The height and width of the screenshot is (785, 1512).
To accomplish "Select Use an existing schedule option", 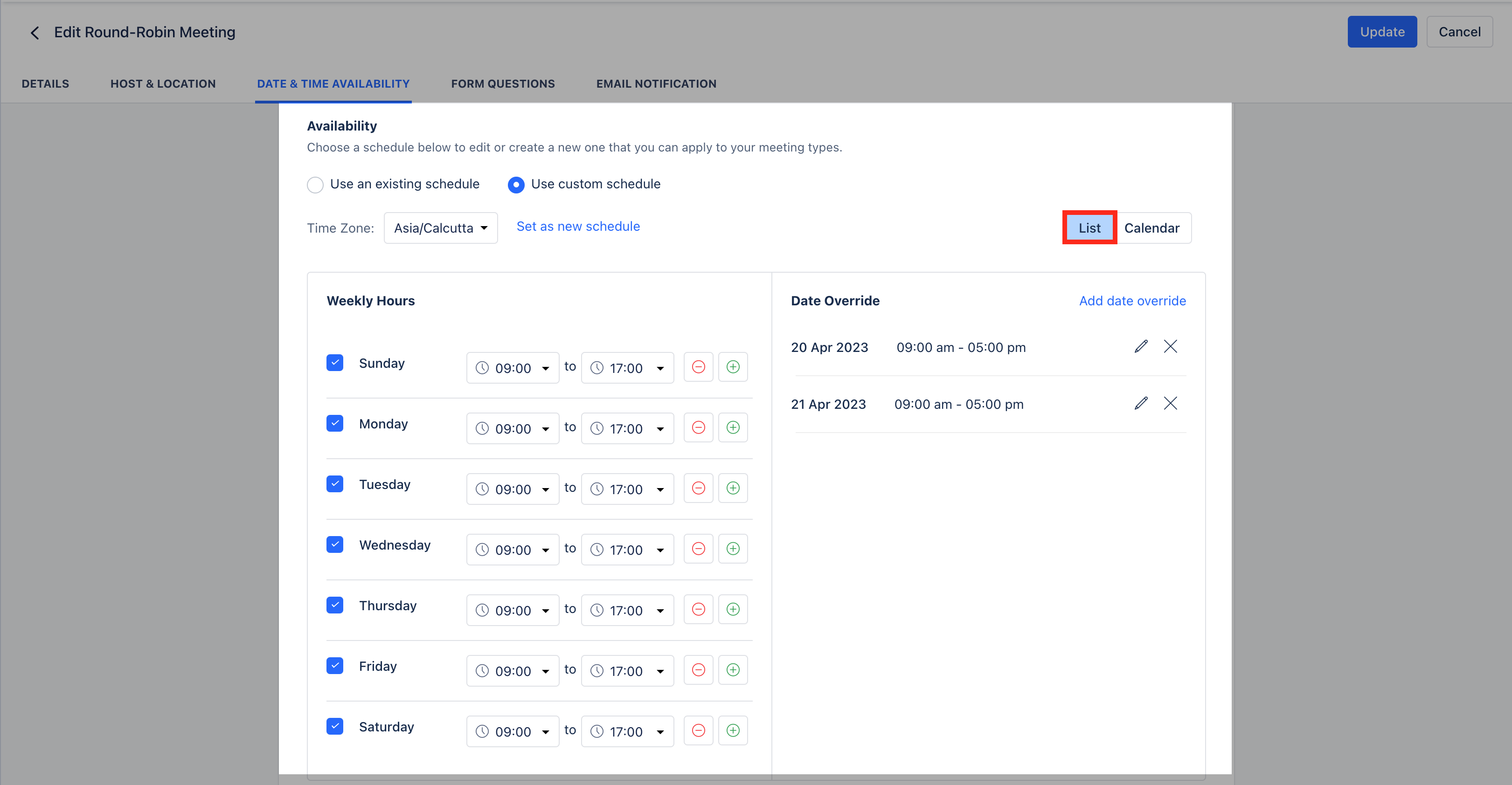I will coord(315,185).
